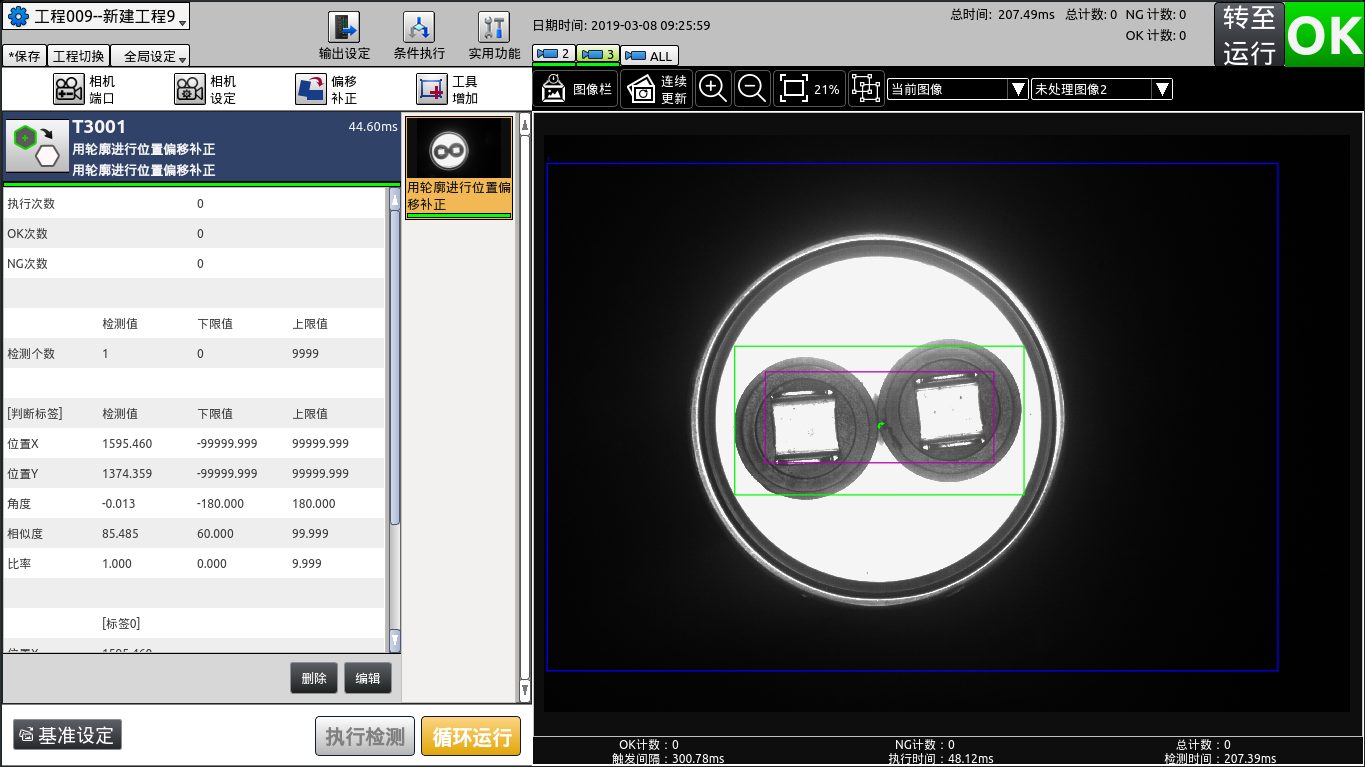Click the 转至运行 button
This screenshot has height=767, width=1365.
point(1249,35)
